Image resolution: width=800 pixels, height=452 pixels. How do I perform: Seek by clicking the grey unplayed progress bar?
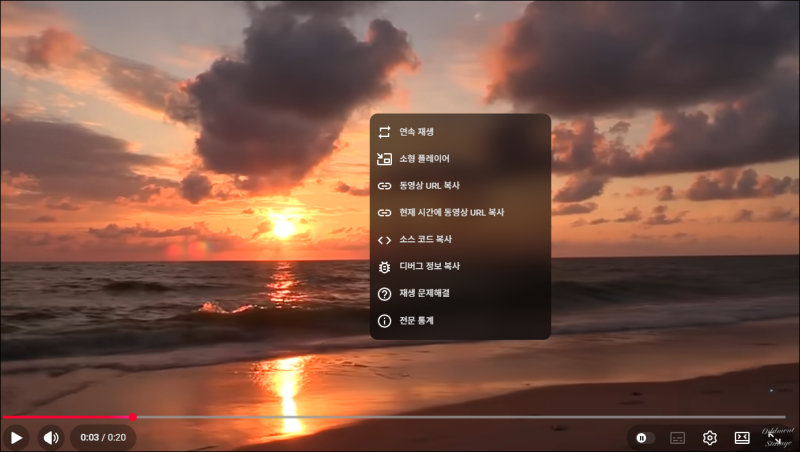(461, 417)
